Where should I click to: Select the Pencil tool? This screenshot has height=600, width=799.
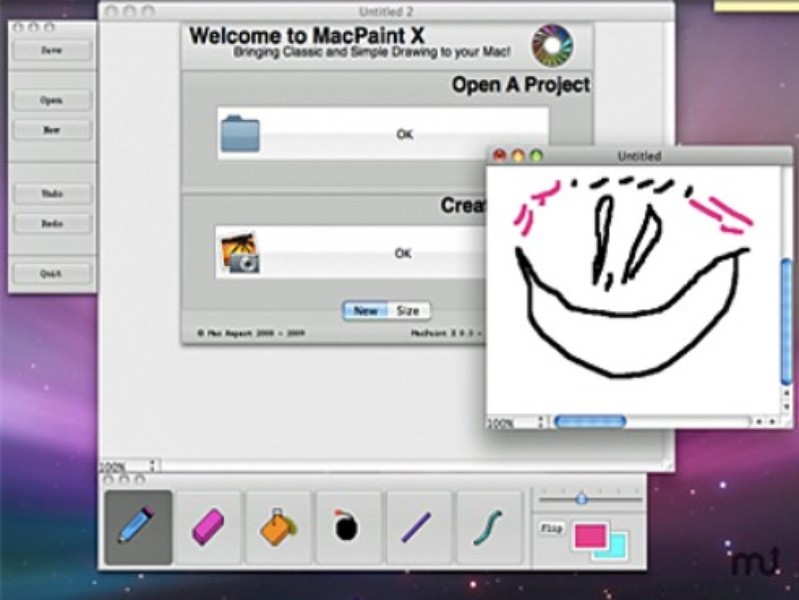point(138,527)
